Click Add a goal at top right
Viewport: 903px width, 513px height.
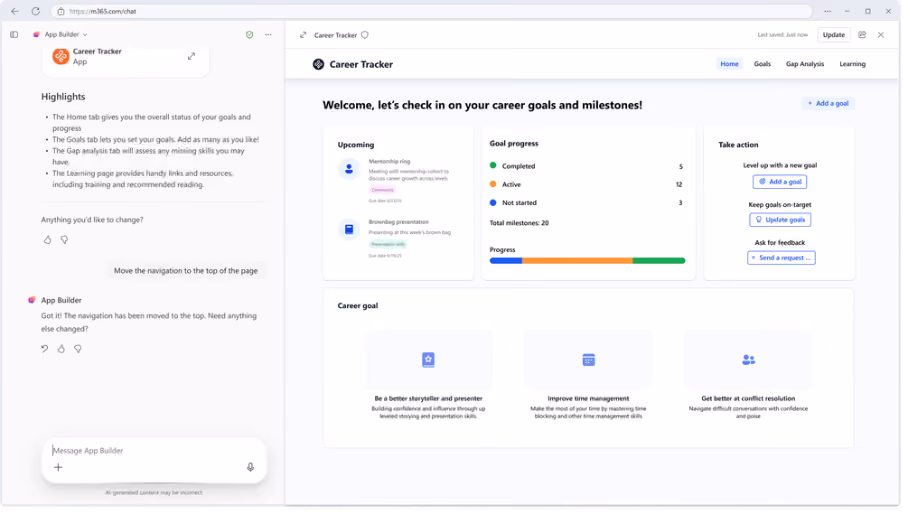tap(828, 103)
